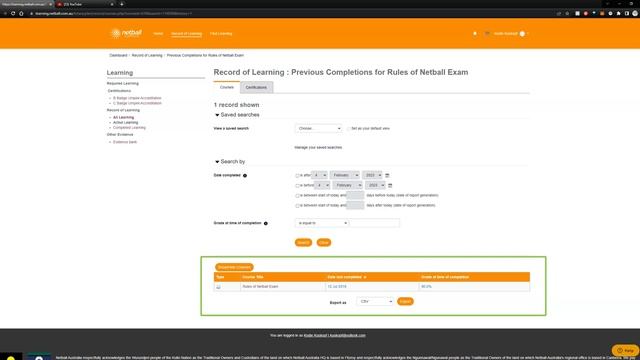This screenshot has height=360, width=640.
Task: Open the year dropdown for 'is before'
Action: click(375, 185)
